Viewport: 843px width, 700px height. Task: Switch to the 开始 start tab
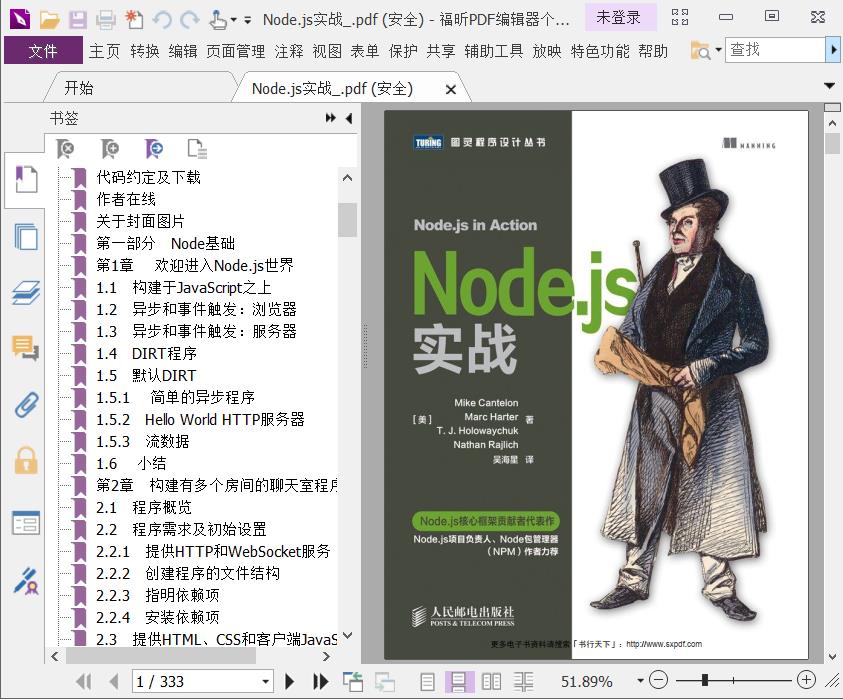pyautogui.click(x=78, y=88)
